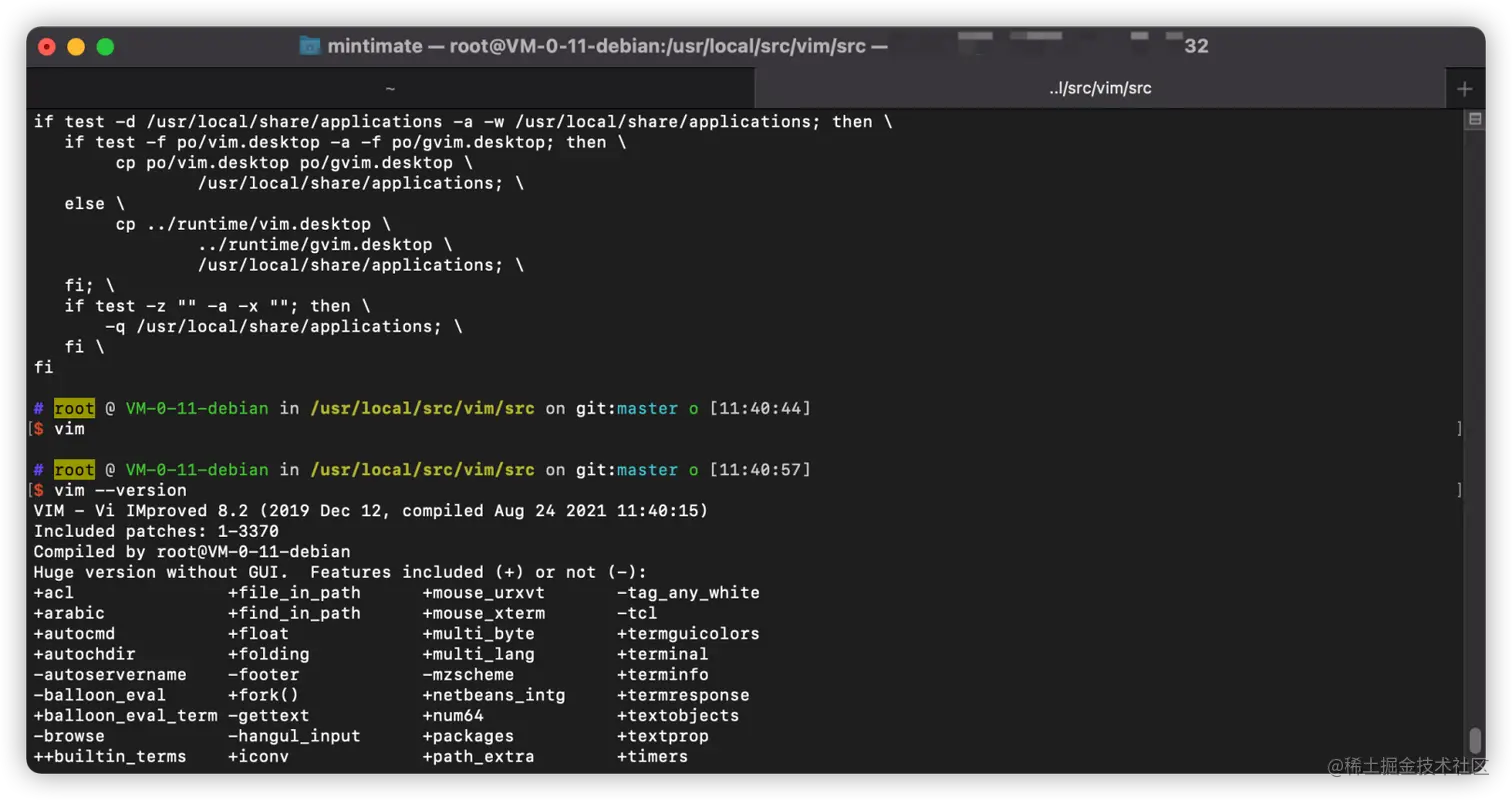Click the "-tag_any_white" feature entry
Screen dimensions: 1512x800
click(688, 593)
